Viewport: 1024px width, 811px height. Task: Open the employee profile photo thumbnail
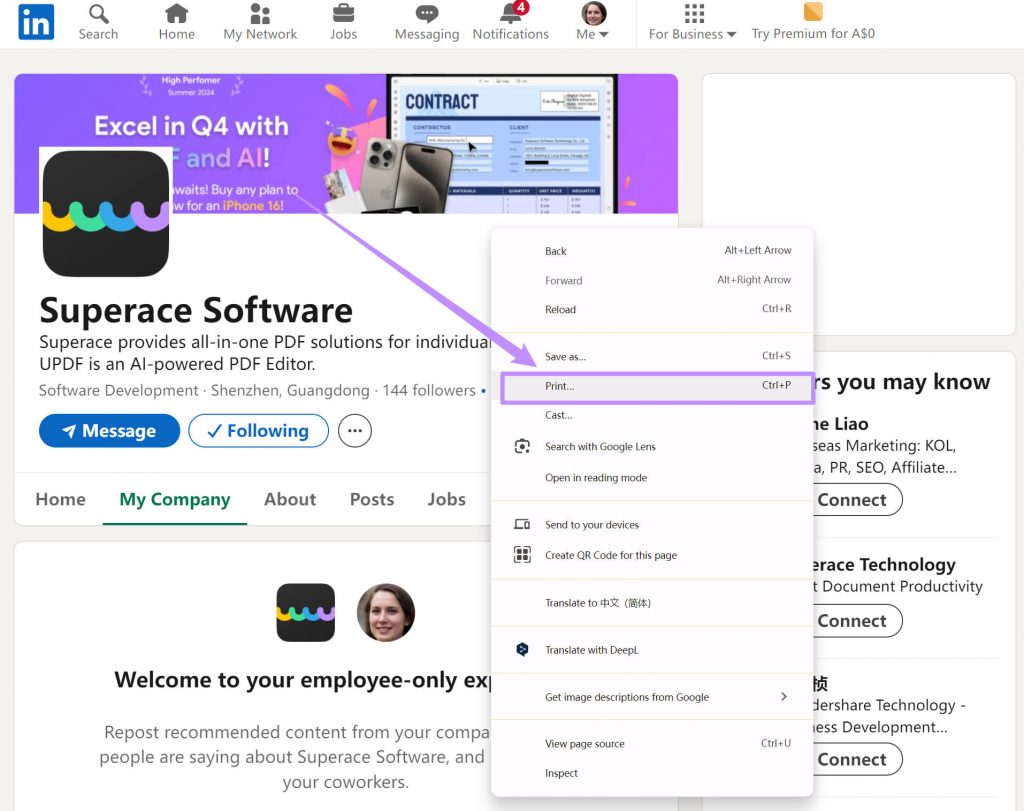tap(385, 612)
